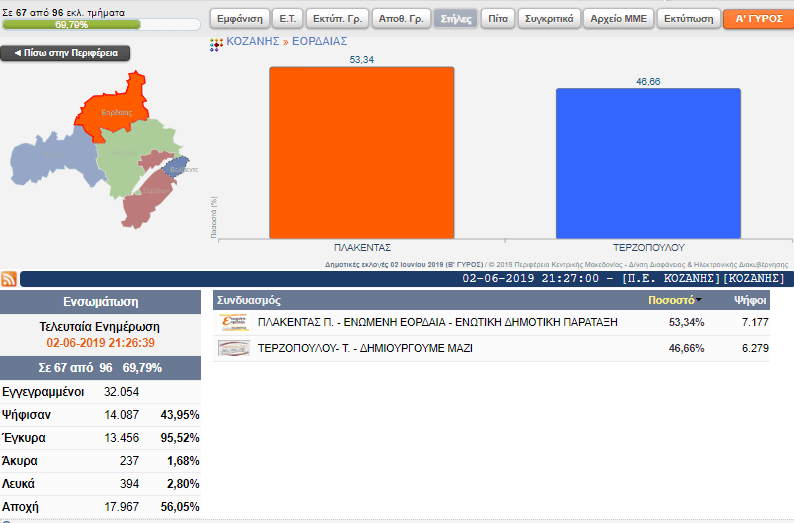Sort by Ποσοστό column header arrow

pyautogui.click(x=699, y=300)
